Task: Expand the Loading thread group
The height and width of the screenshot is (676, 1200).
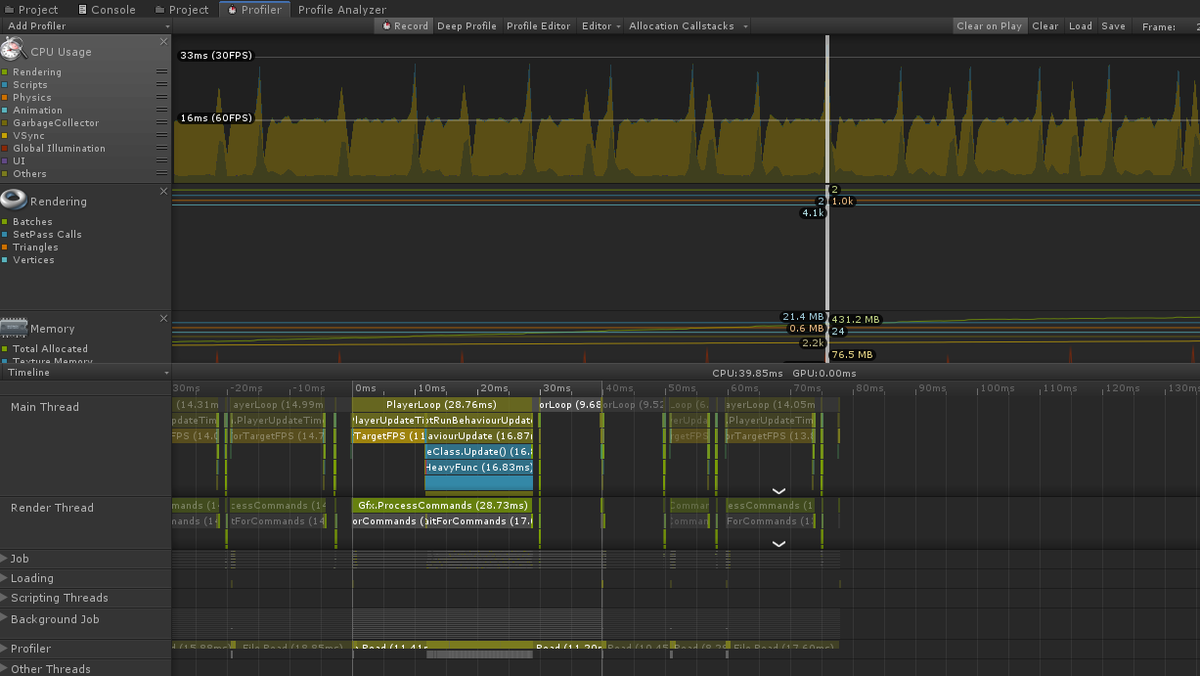Action: pyautogui.click(x=4, y=578)
